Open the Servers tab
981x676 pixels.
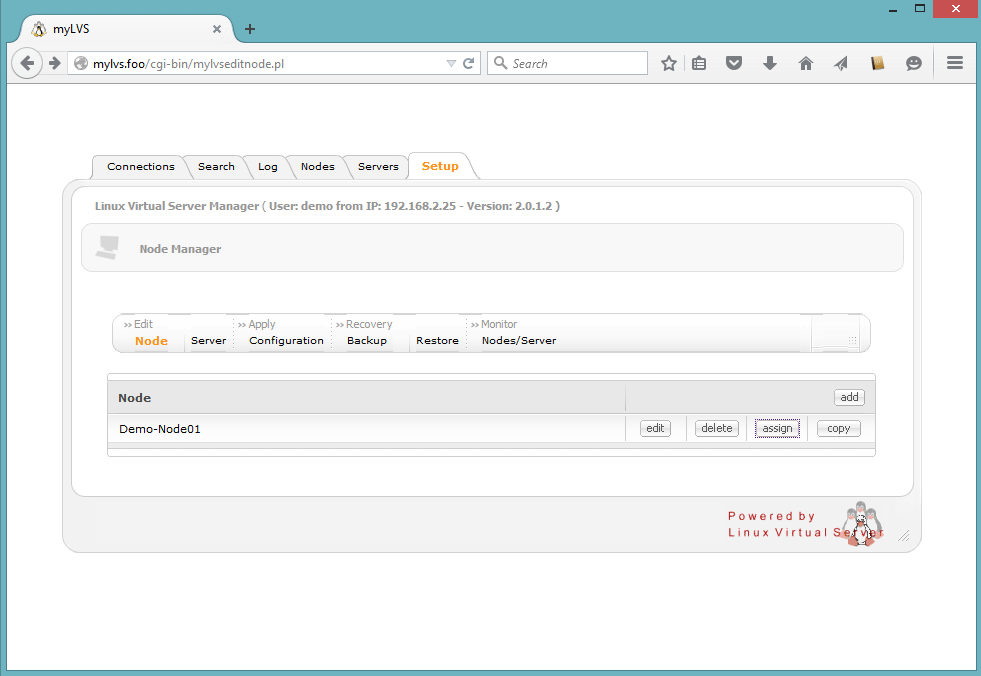pyautogui.click(x=378, y=167)
